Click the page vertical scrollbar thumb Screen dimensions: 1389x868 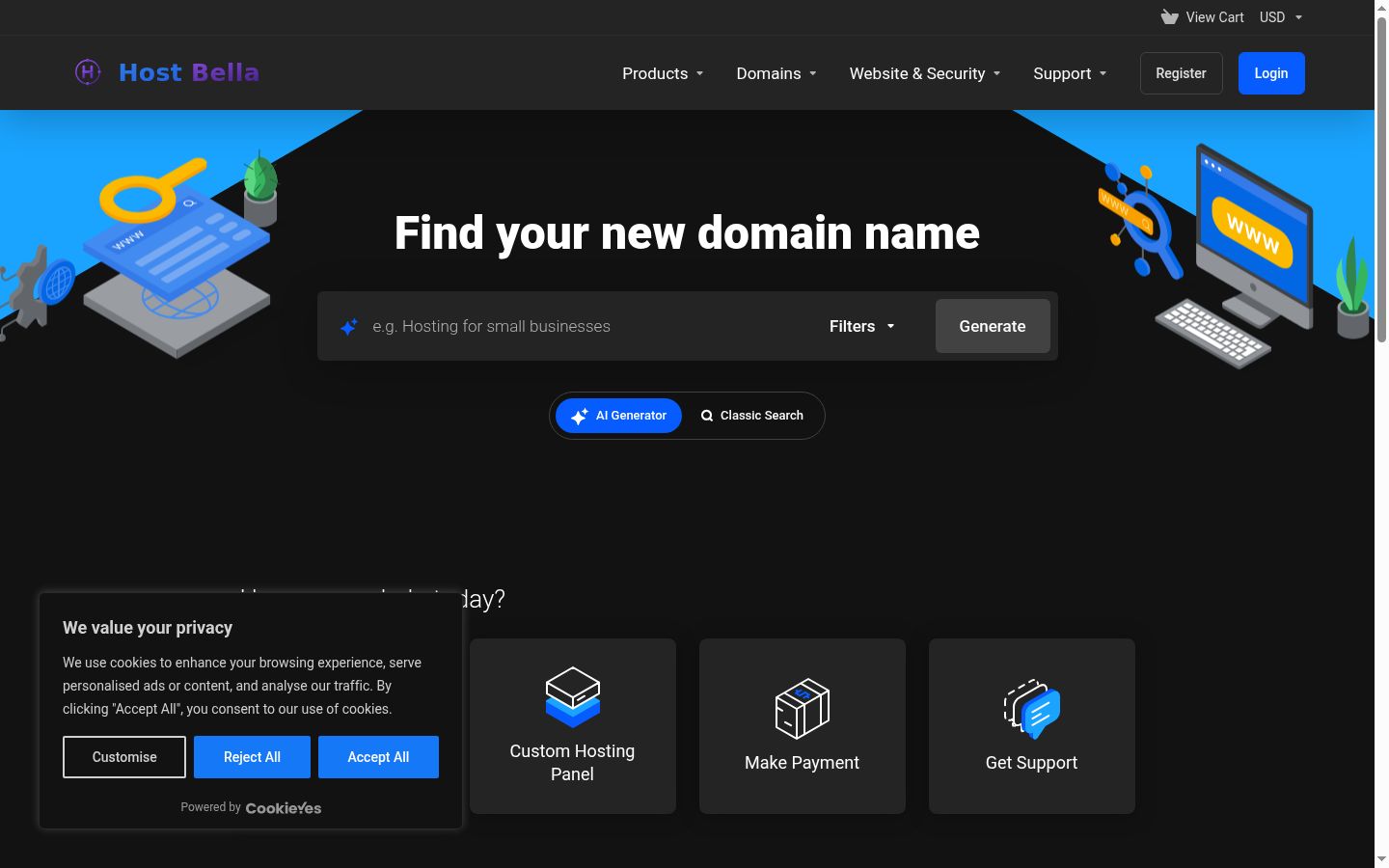pyautogui.click(x=1381, y=178)
